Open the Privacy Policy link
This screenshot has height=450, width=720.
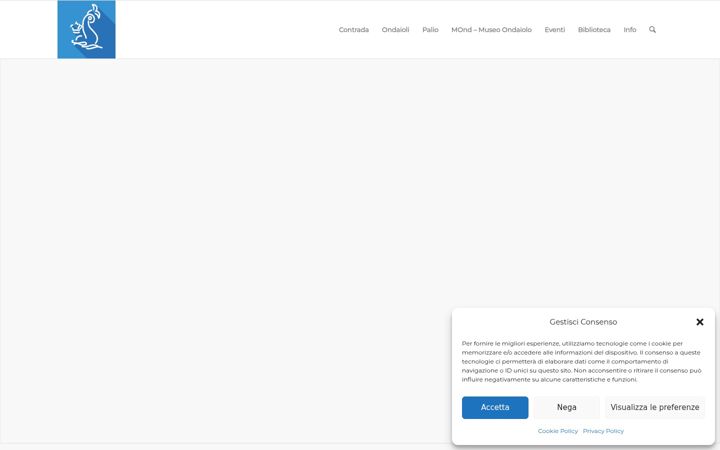(x=603, y=431)
